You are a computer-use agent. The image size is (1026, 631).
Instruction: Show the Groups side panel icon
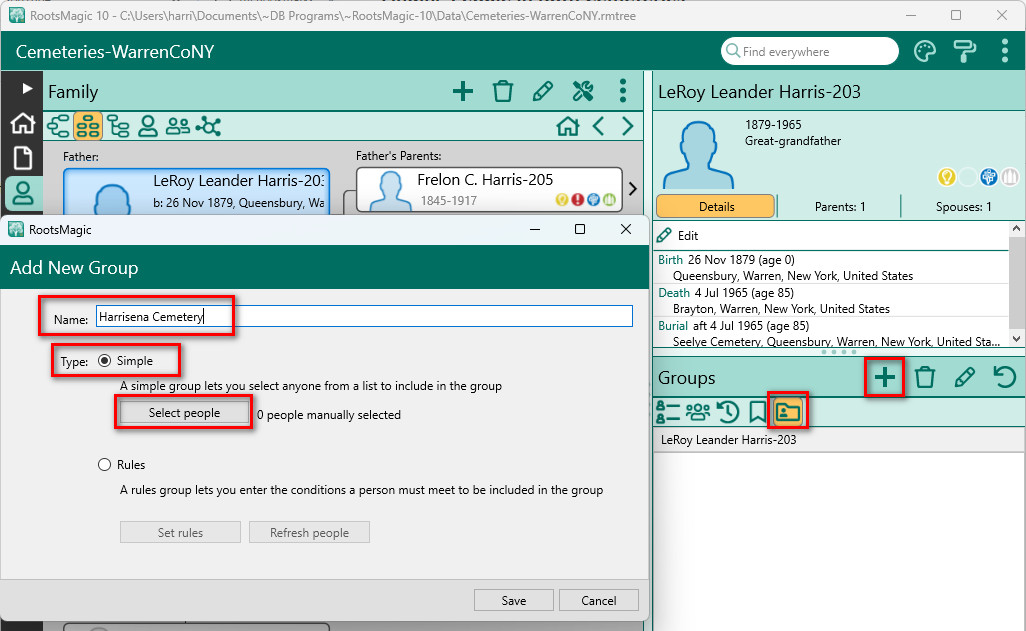[x=788, y=412]
